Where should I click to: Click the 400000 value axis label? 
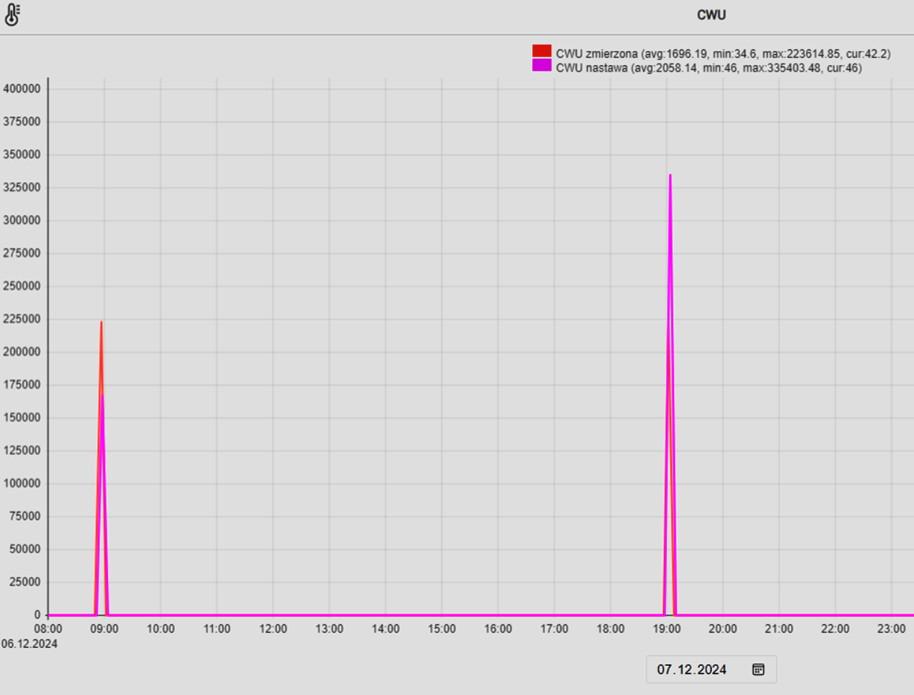click(x=22, y=89)
